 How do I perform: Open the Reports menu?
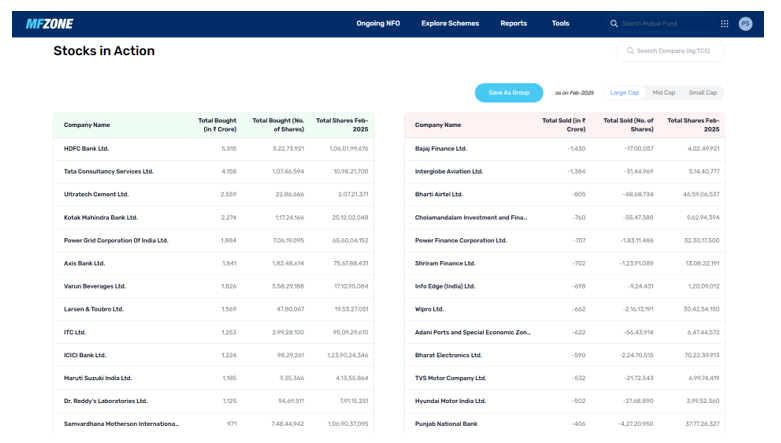coord(514,23)
